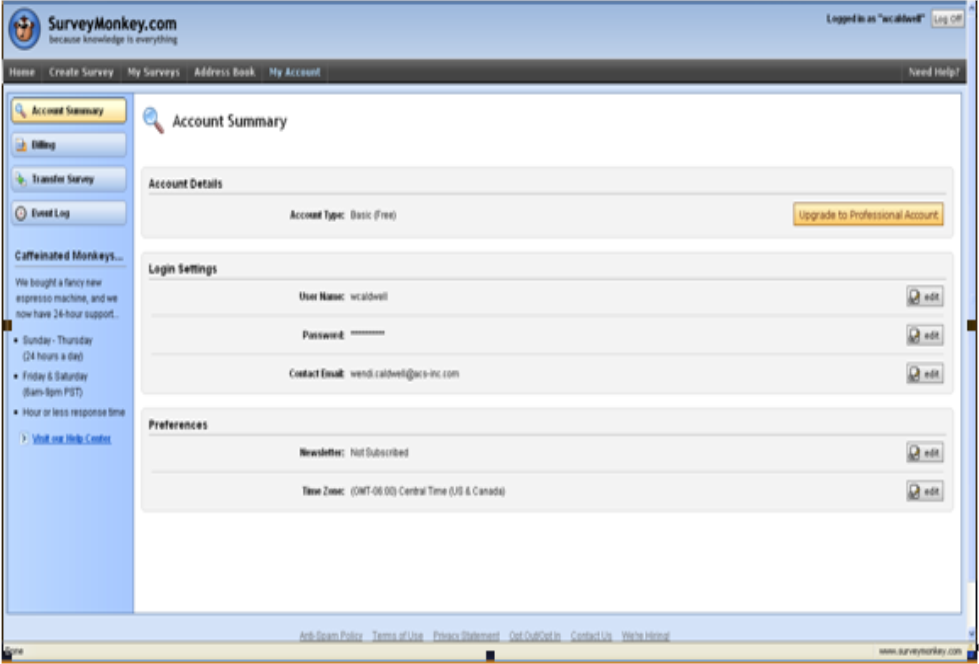Image resolution: width=979 pixels, height=664 pixels.
Task: Open the Create Survey tab
Action: (x=81, y=72)
